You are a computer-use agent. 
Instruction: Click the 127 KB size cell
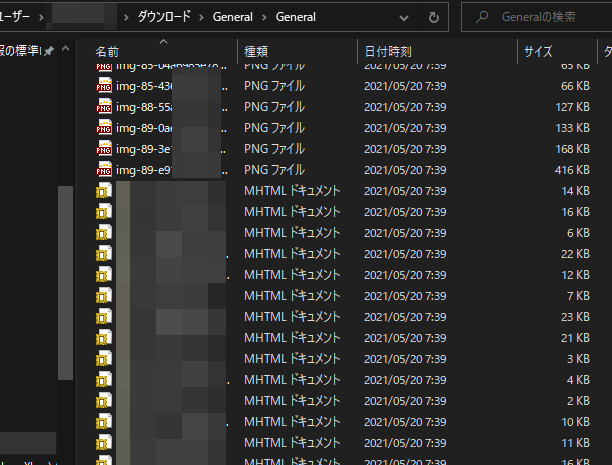point(572,107)
